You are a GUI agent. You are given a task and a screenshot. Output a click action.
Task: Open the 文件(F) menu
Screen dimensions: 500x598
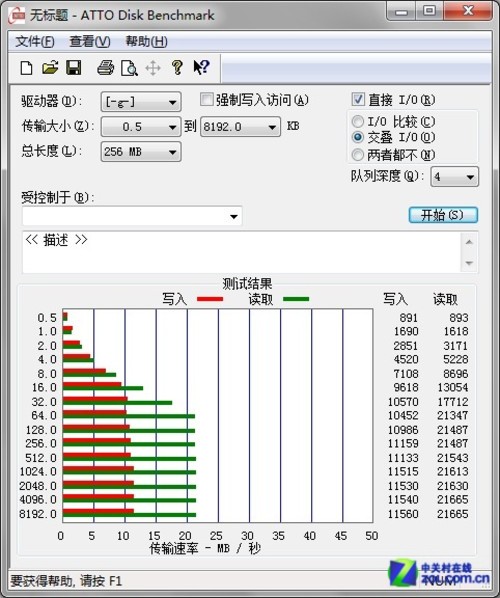[x=35, y=41]
